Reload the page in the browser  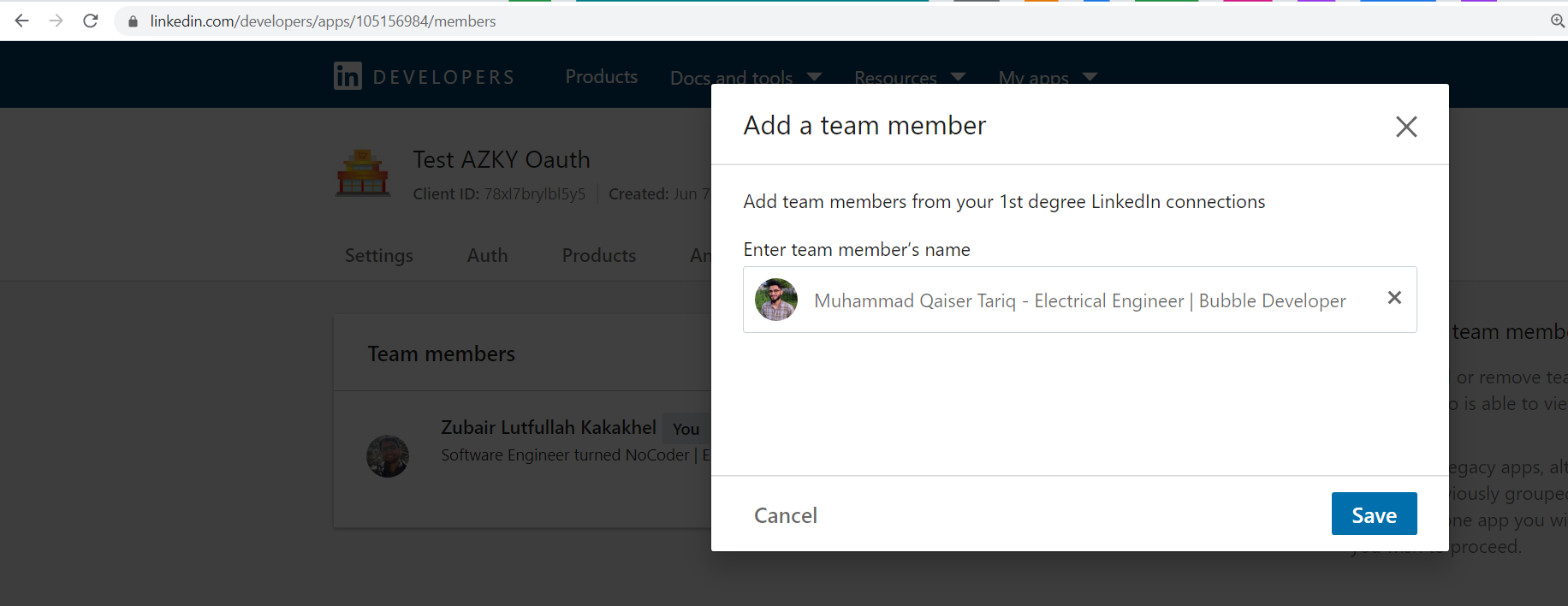point(91,21)
